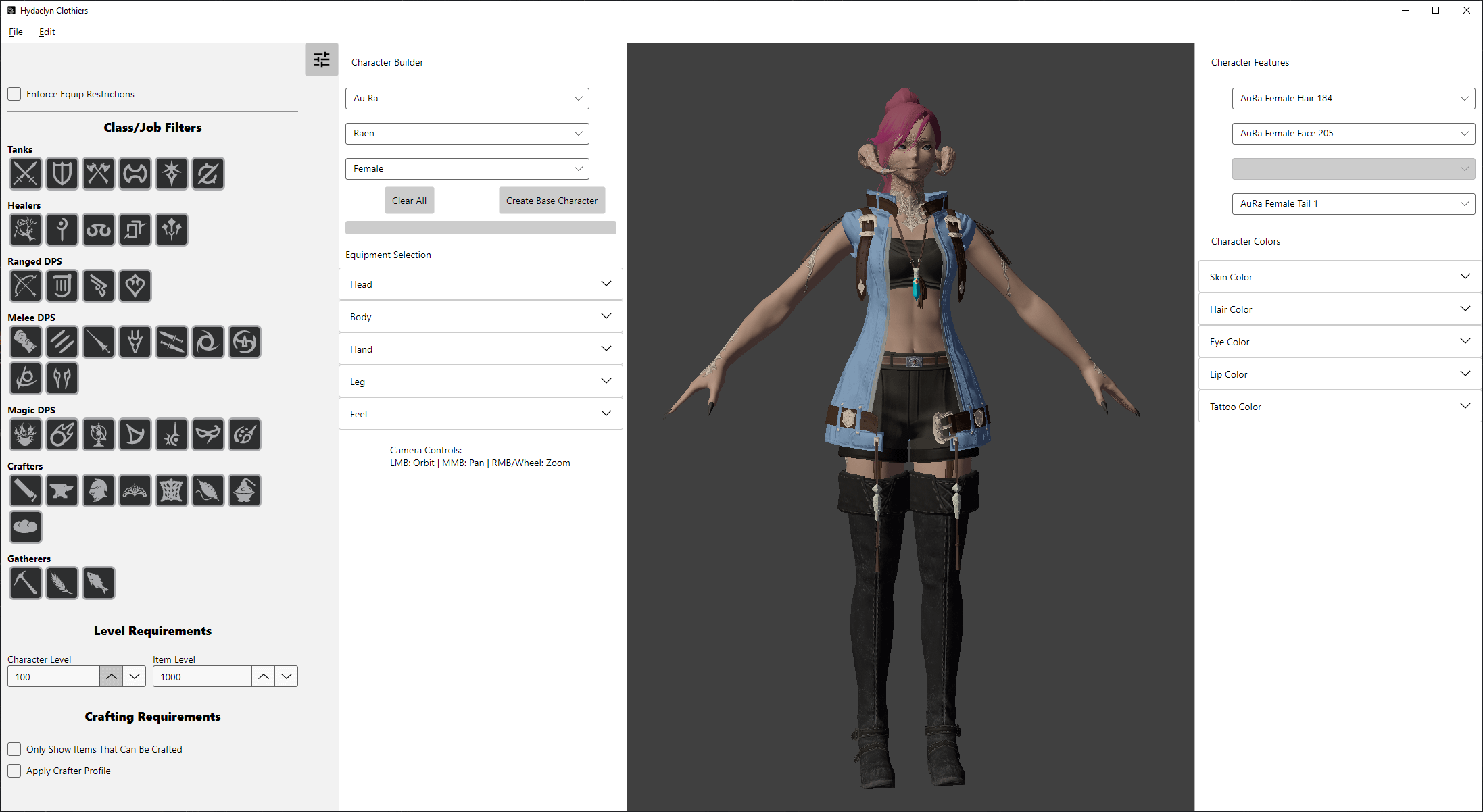Toggle the Pictomancer palette filter icon
Screen dimensions: 1483x812
[245, 434]
